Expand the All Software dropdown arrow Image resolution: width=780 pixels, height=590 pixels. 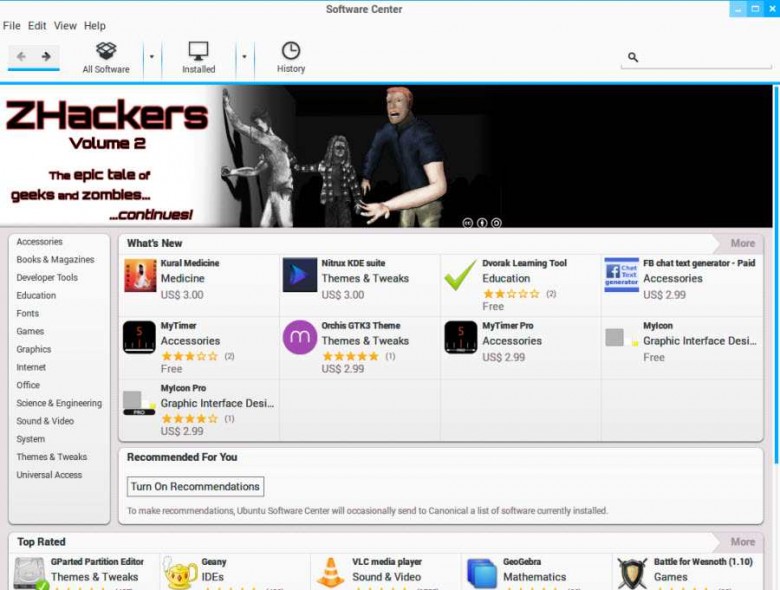[152, 57]
